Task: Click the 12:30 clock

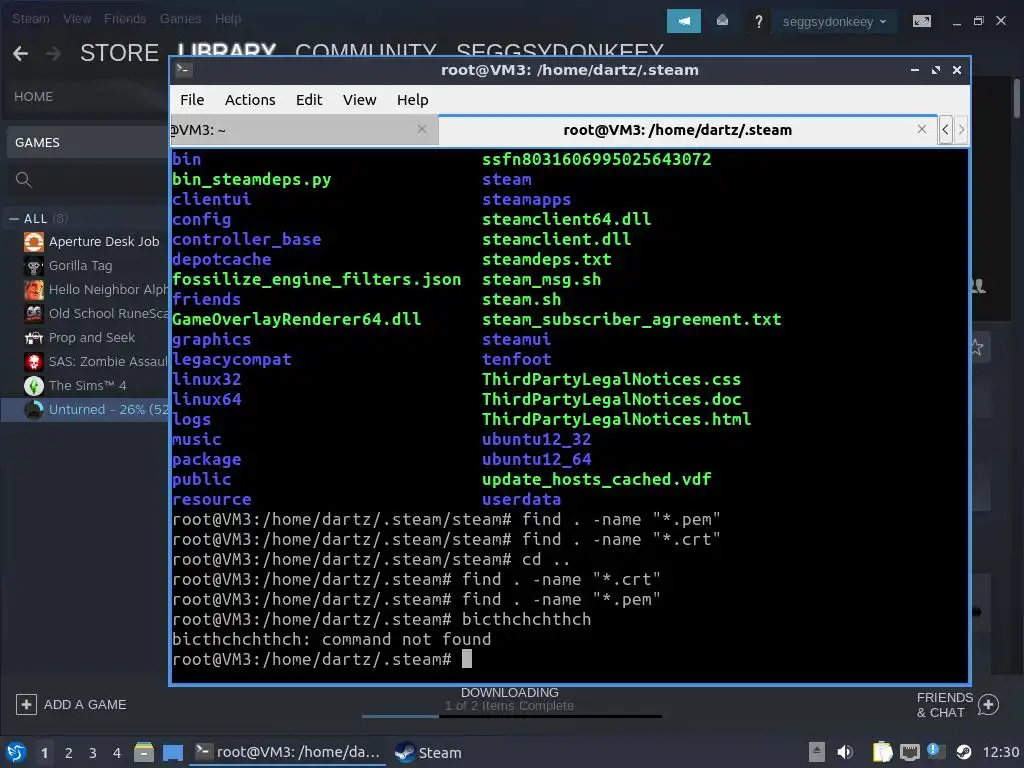Action: (x=1000, y=752)
